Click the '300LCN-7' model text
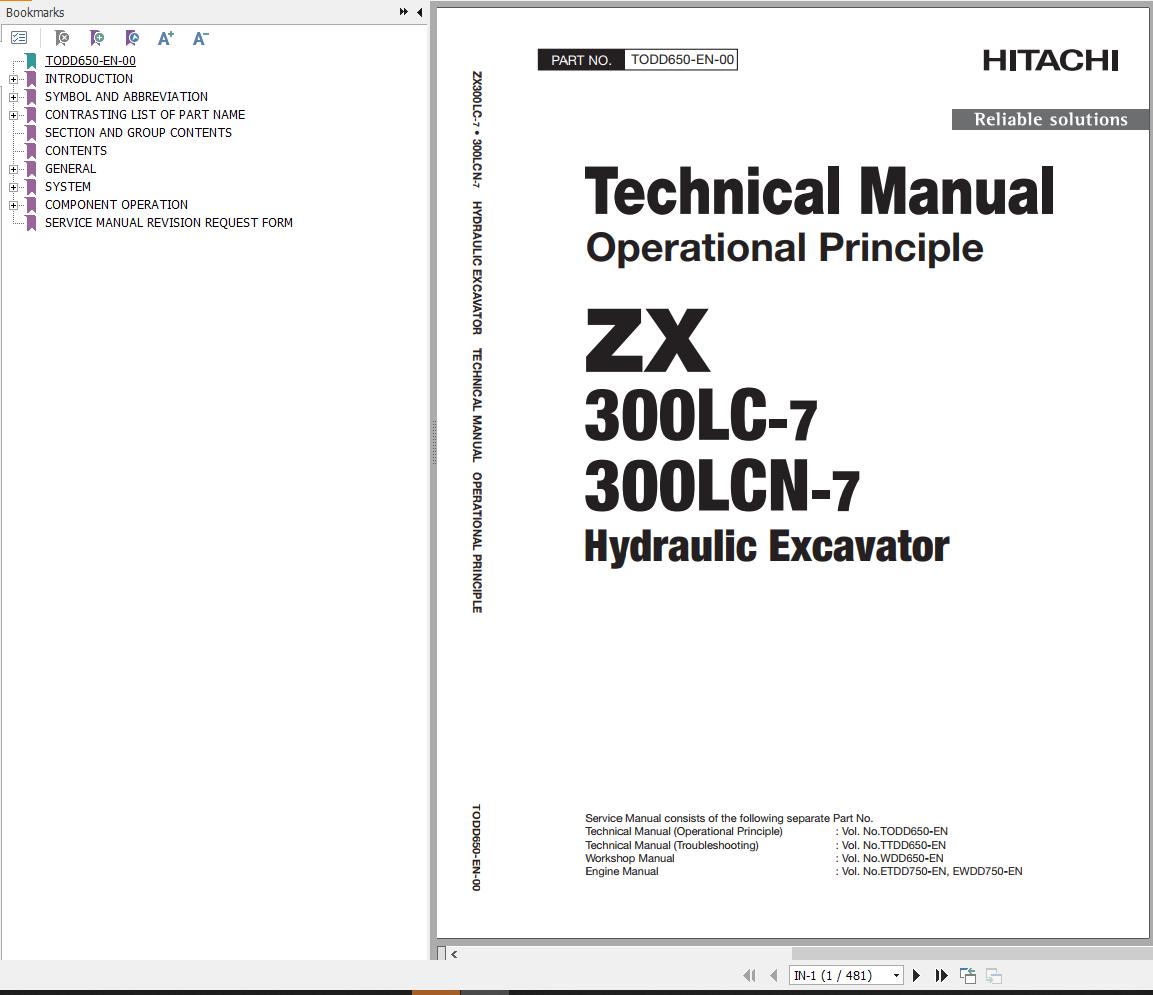Viewport: 1153px width, 995px height. click(722, 486)
